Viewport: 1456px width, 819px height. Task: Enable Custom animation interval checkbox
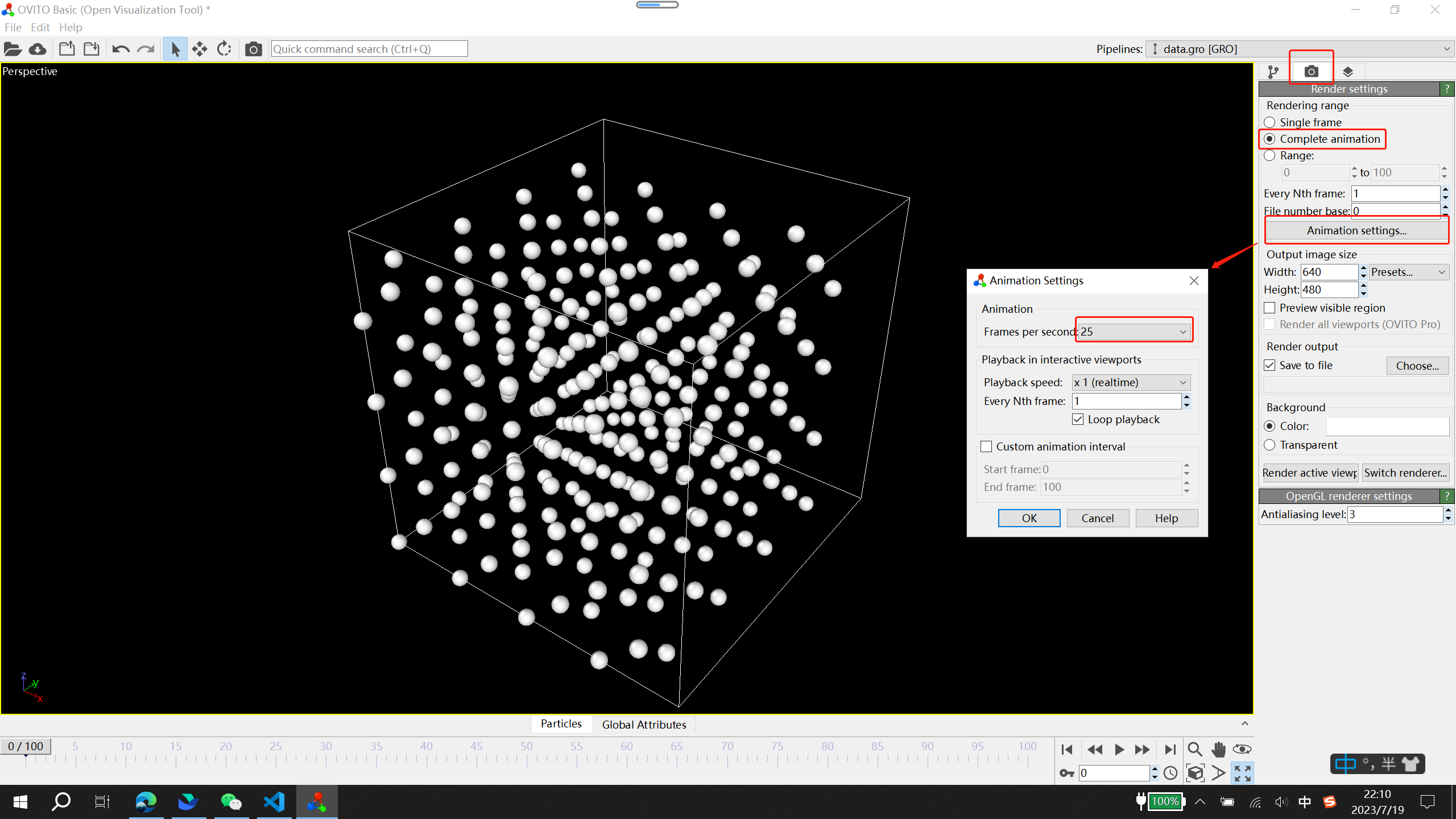click(987, 446)
